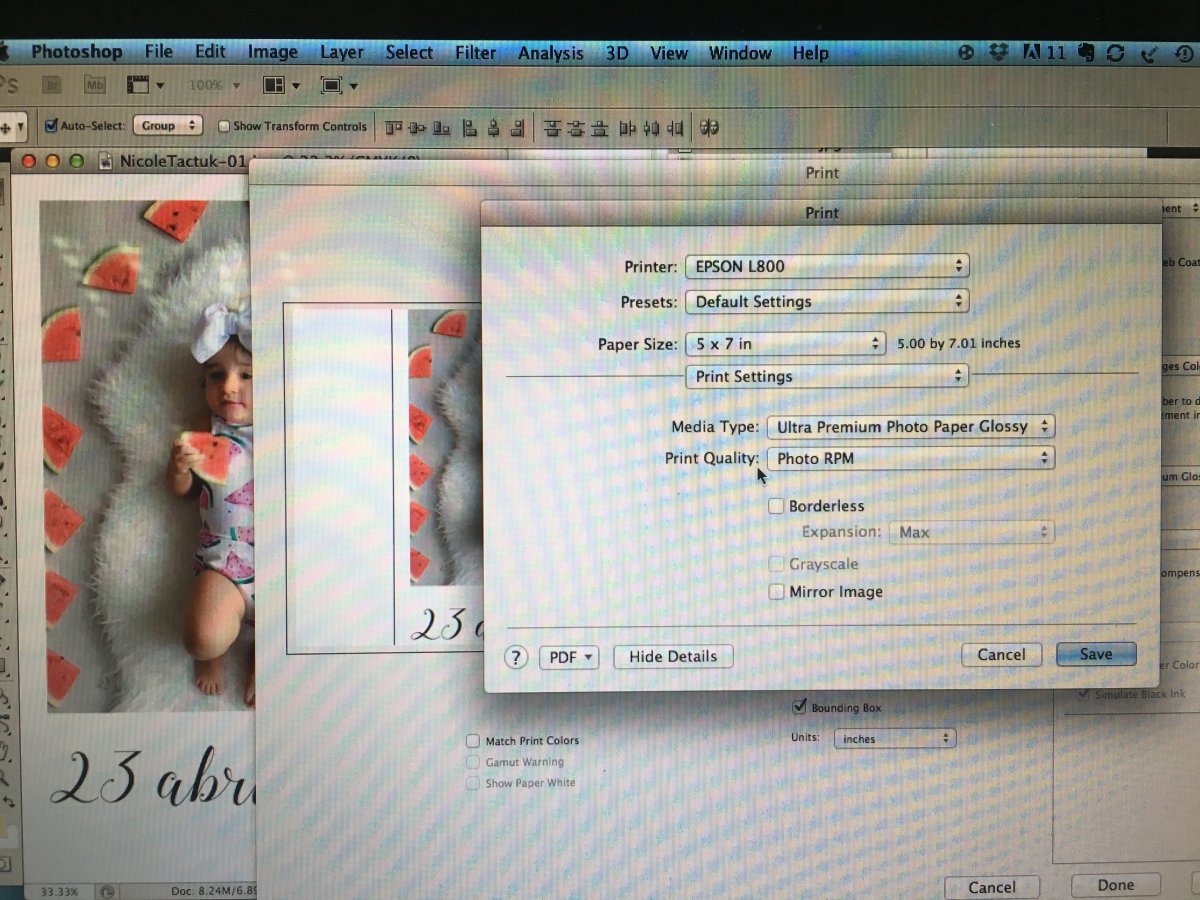Screen dimensions: 1200x900
Task: Click the Arrange Documents icon
Action: (275, 85)
